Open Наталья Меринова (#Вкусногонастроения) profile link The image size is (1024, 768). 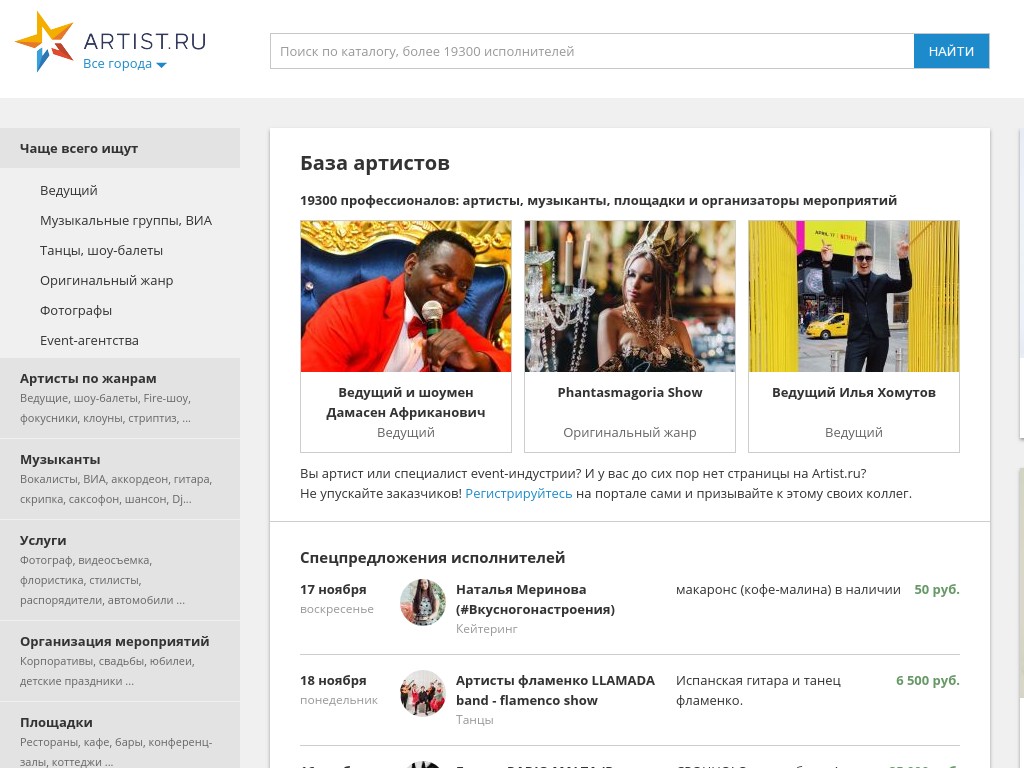[536, 600]
